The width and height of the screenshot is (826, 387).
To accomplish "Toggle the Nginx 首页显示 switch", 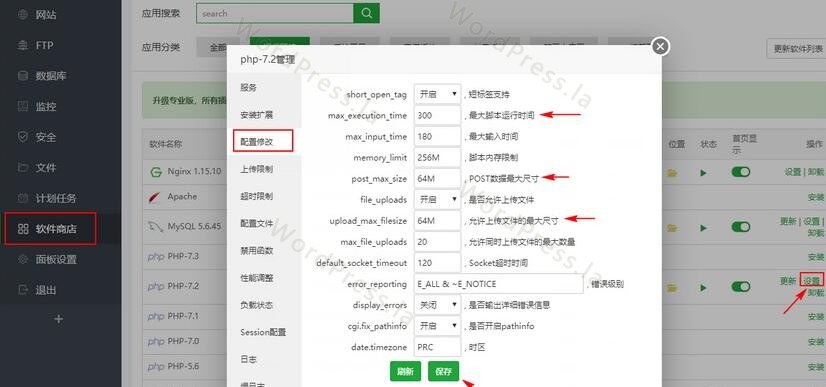I will (741, 172).
